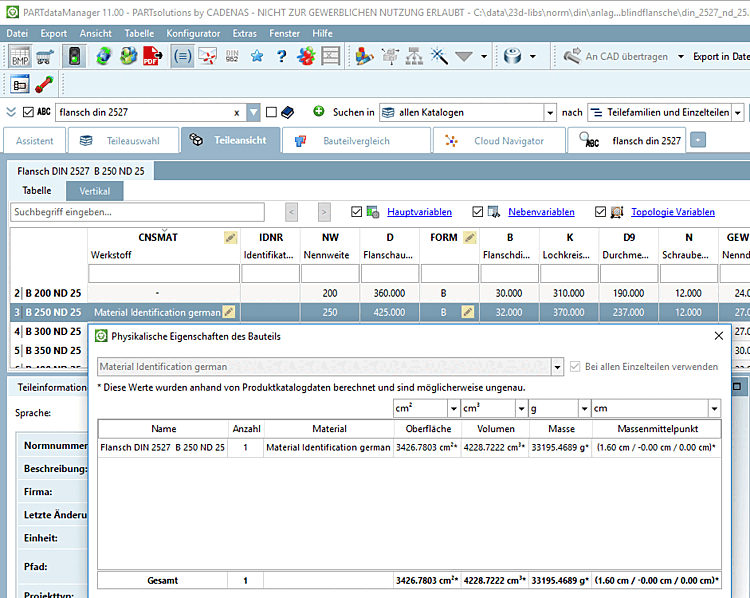The width and height of the screenshot is (750, 598).
Task: Click the green plus icon beside search
Action: (319, 112)
